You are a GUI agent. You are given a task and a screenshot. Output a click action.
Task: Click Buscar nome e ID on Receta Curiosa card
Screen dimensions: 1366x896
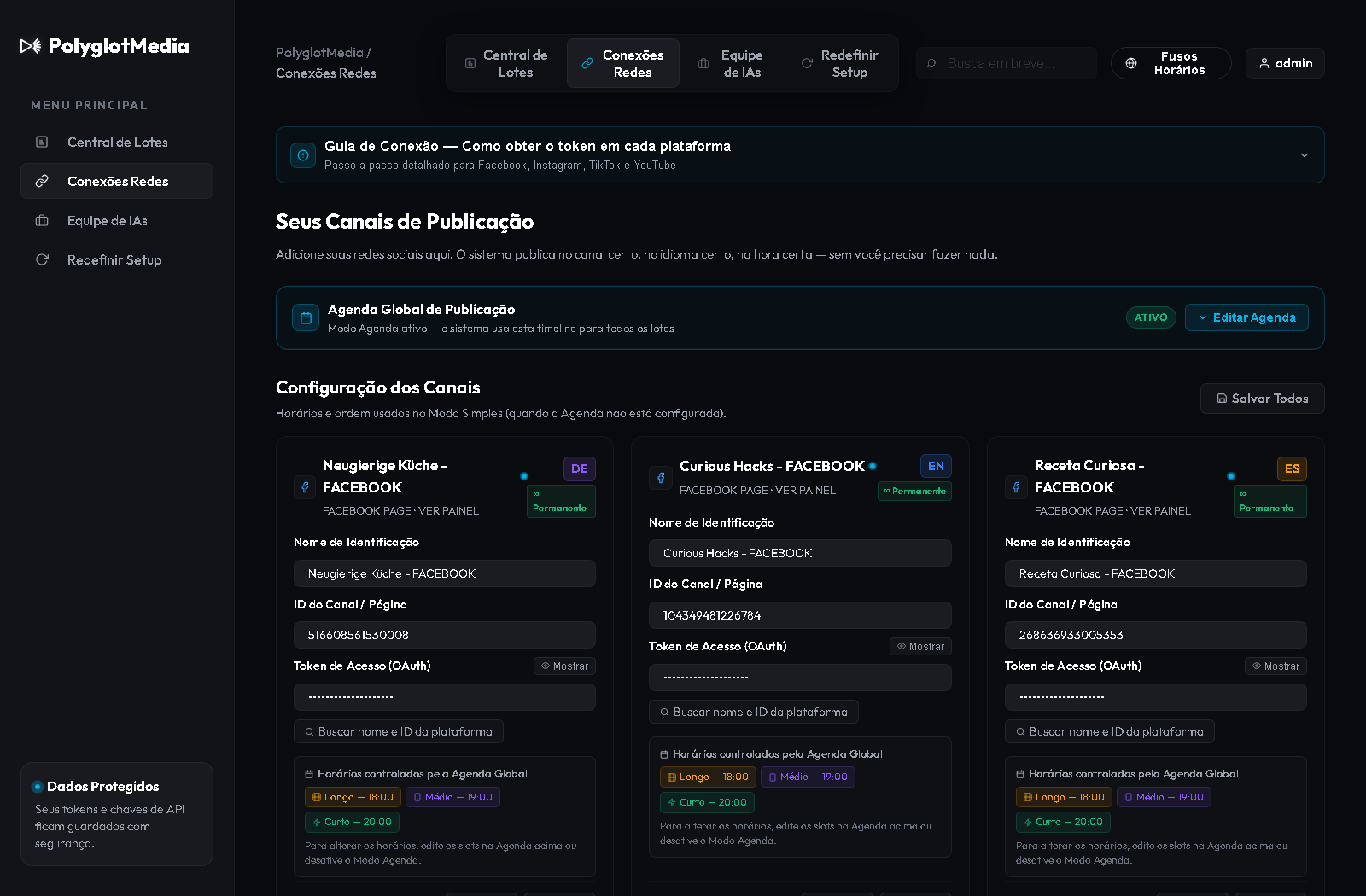tap(1110, 731)
